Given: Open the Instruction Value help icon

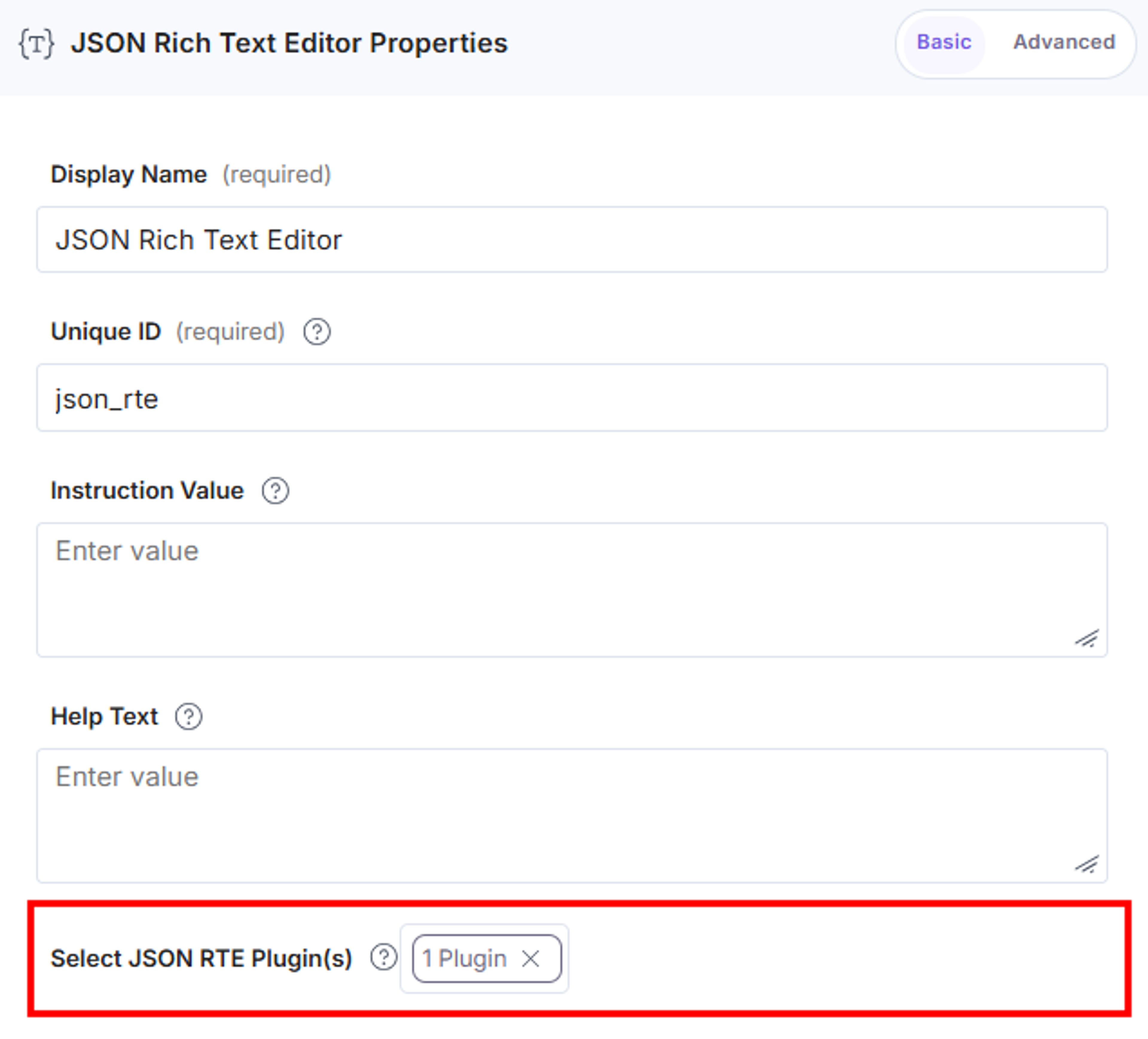Looking at the screenshot, I should pos(275,490).
